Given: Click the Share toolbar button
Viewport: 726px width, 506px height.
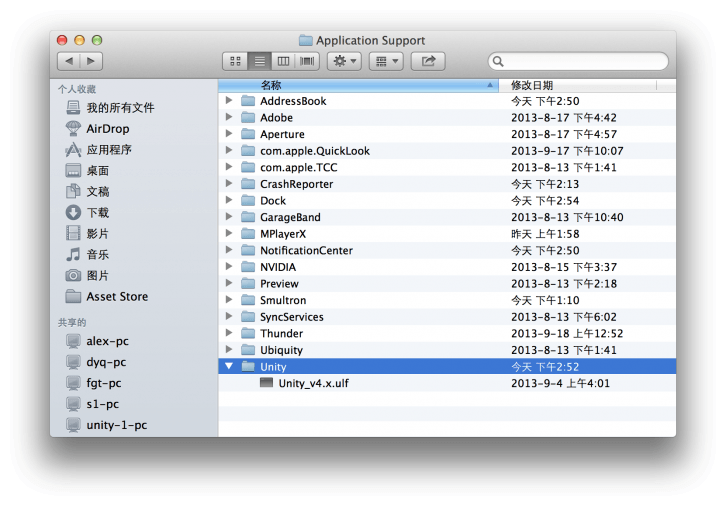Looking at the screenshot, I should coord(428,62).
